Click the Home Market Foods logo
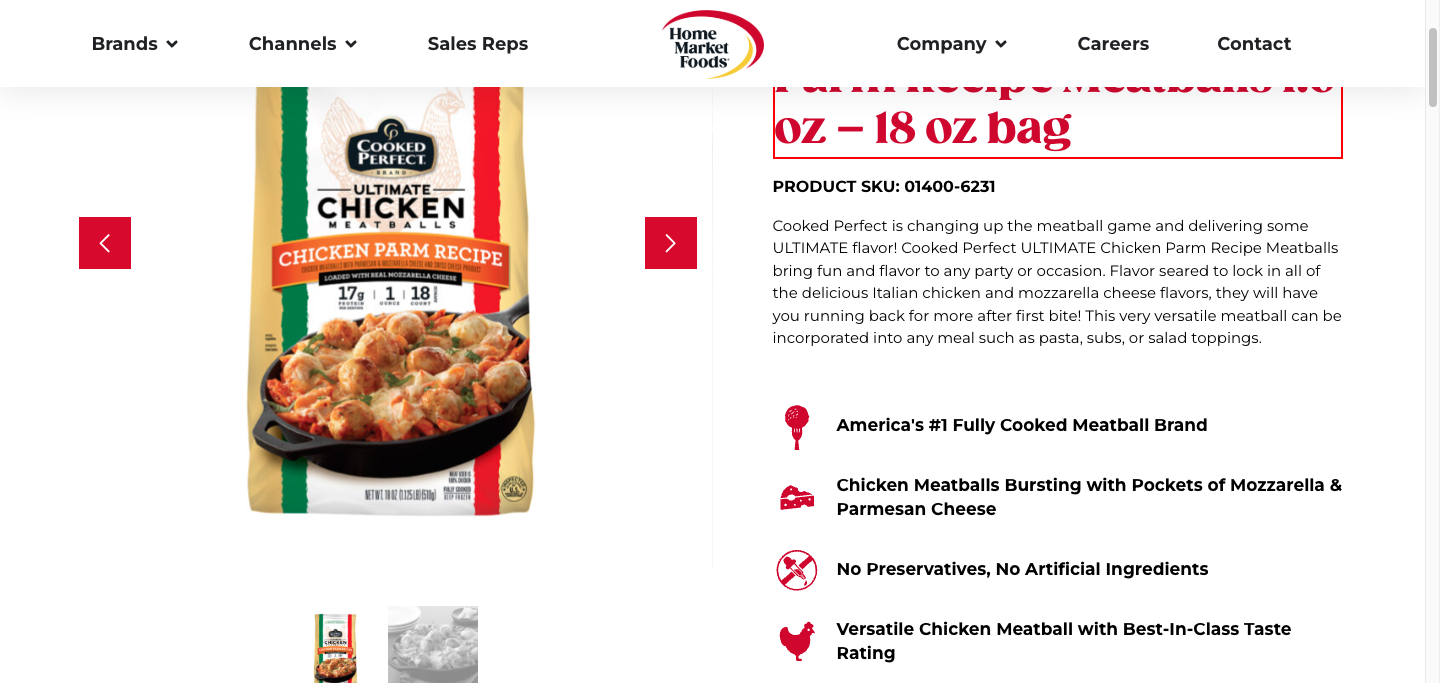This screenshot has height=683, width=1440. click(x=713, y=45)
